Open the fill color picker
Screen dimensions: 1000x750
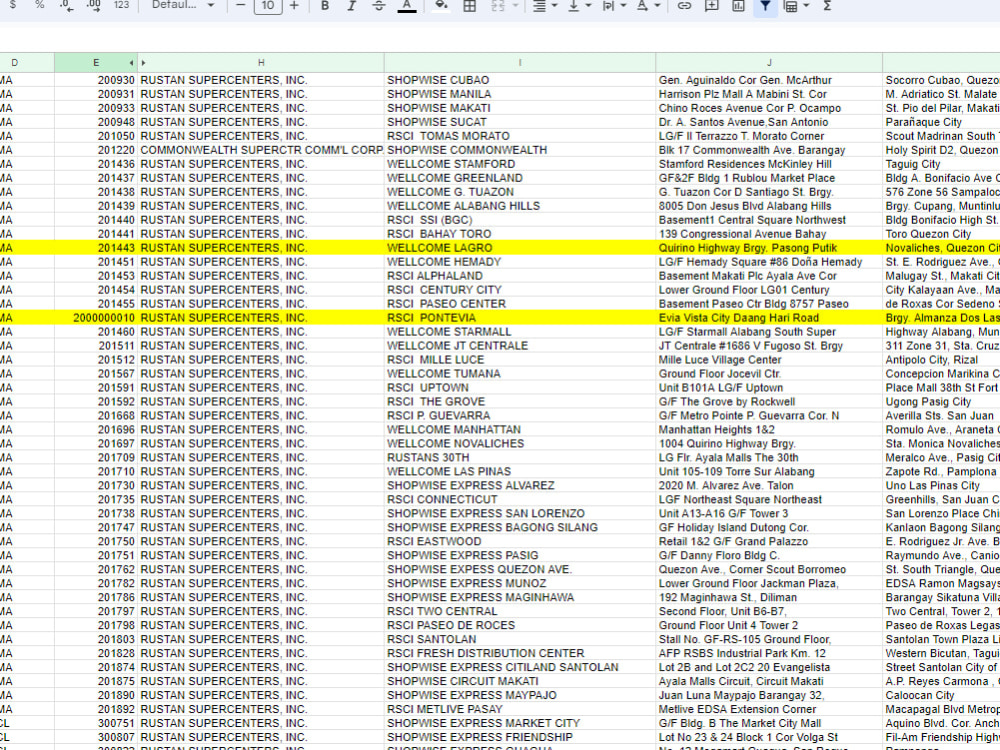point(441,6)
